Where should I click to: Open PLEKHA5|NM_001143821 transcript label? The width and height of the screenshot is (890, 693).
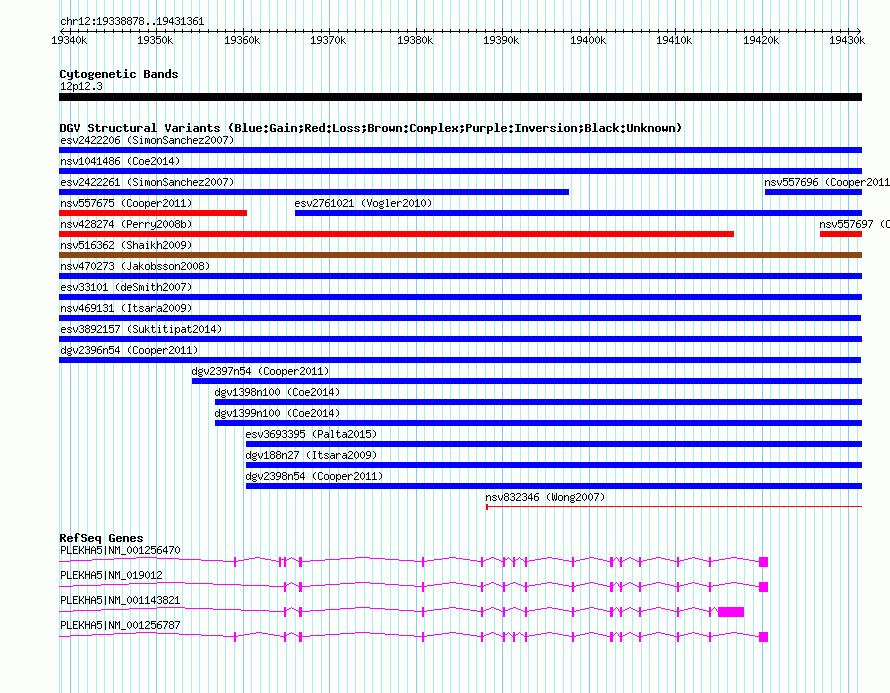click(x=120, y=600)
